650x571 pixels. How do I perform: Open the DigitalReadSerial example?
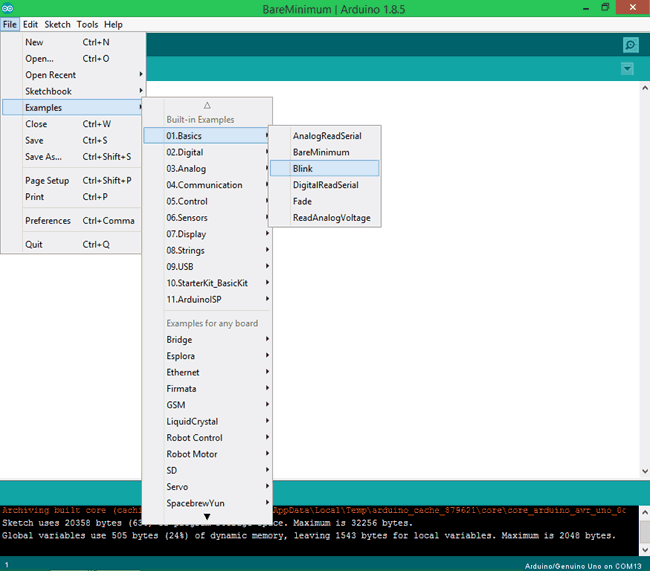click(325, 185)
